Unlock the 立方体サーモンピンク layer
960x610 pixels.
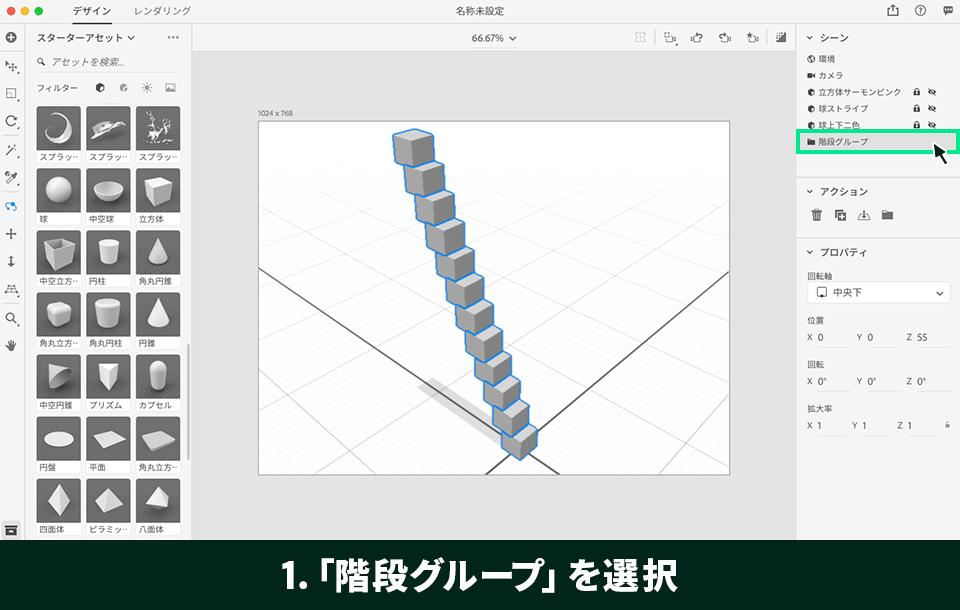click(x=917, y=92)
